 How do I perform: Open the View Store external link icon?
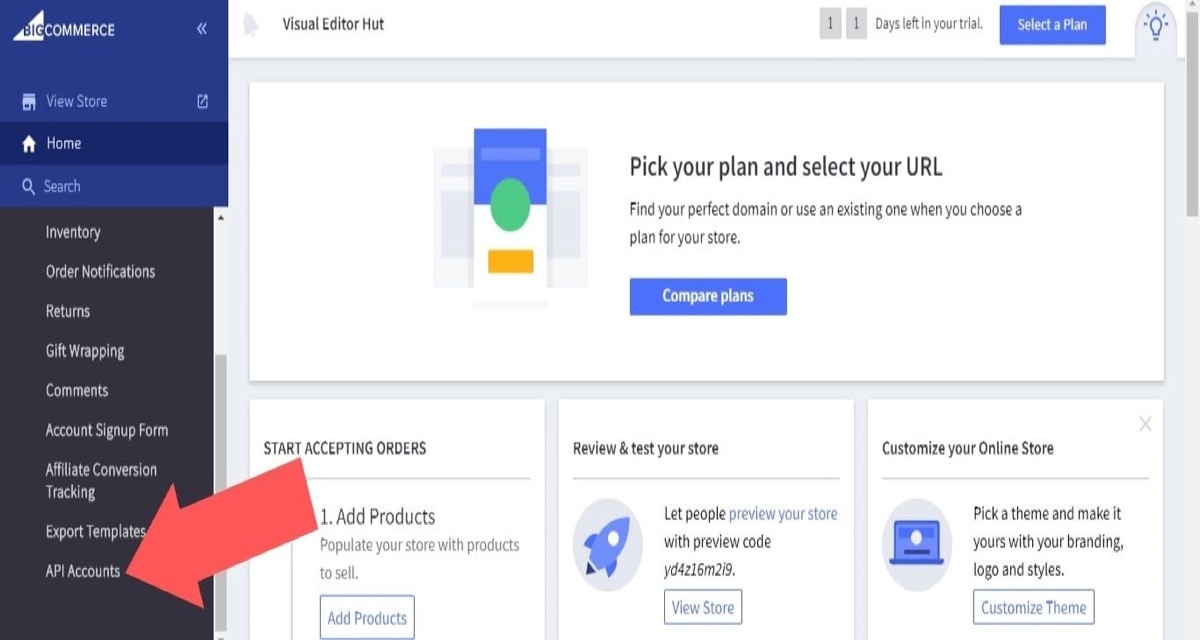tap(202, 101)
